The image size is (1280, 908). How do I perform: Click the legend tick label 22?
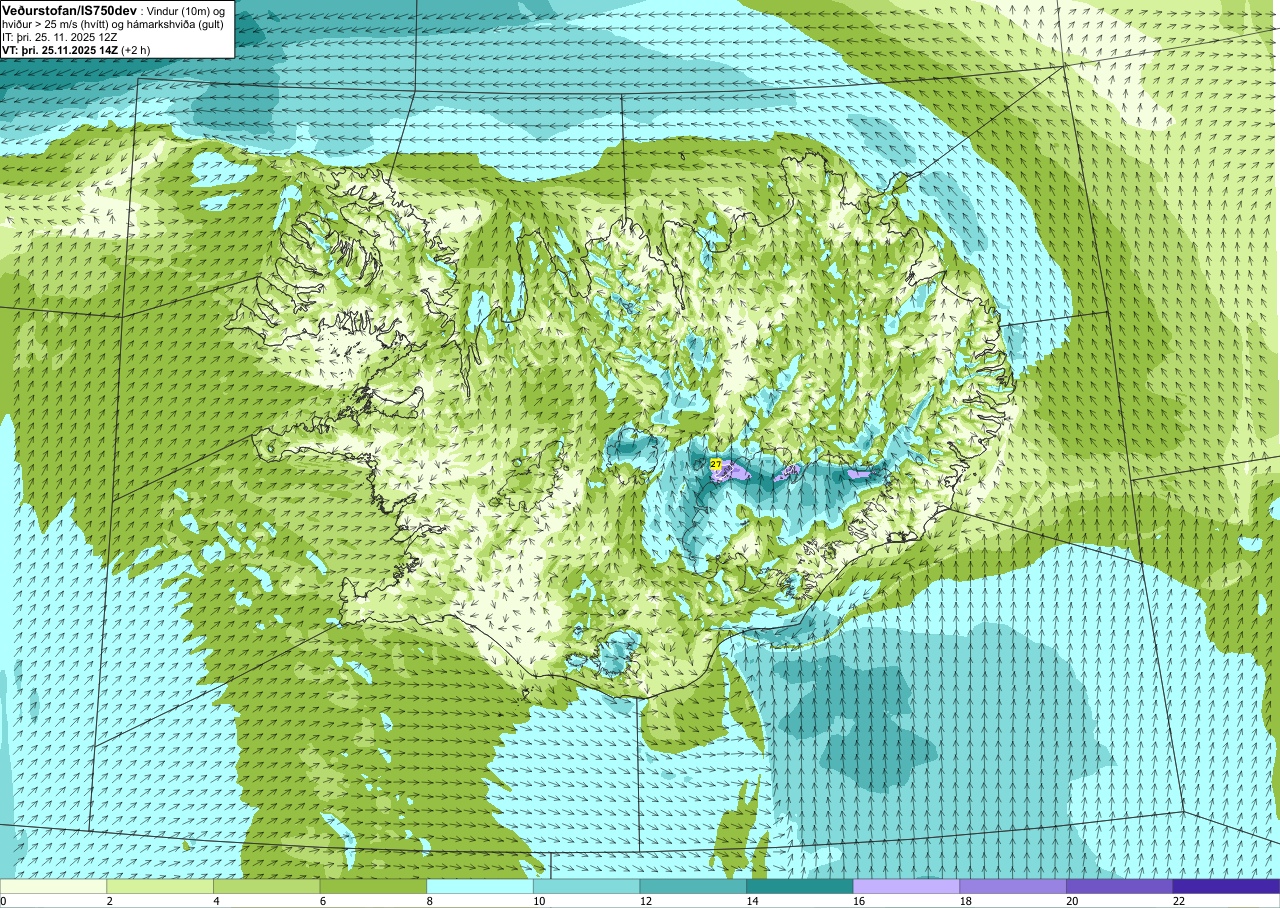click(x=1178, y=901)
